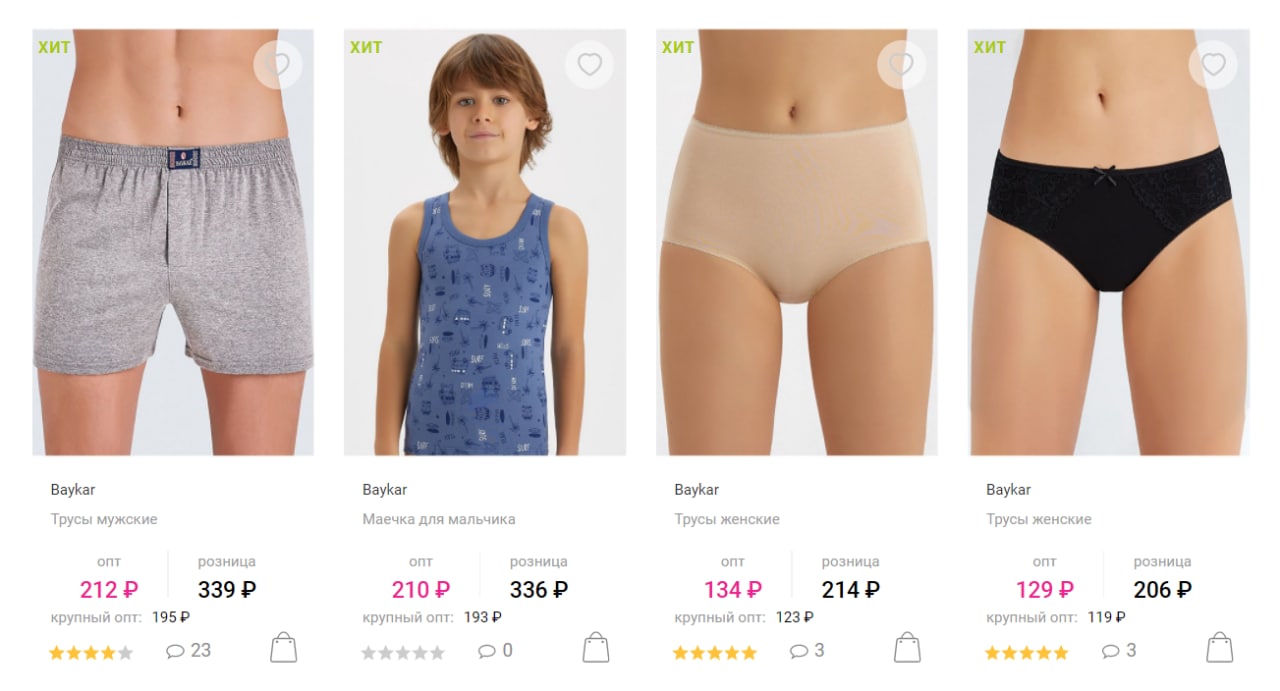Toggle wishlist heart on beige women's briefs
This screenshot has width=1280, height=691.
[x=902, y=65]
